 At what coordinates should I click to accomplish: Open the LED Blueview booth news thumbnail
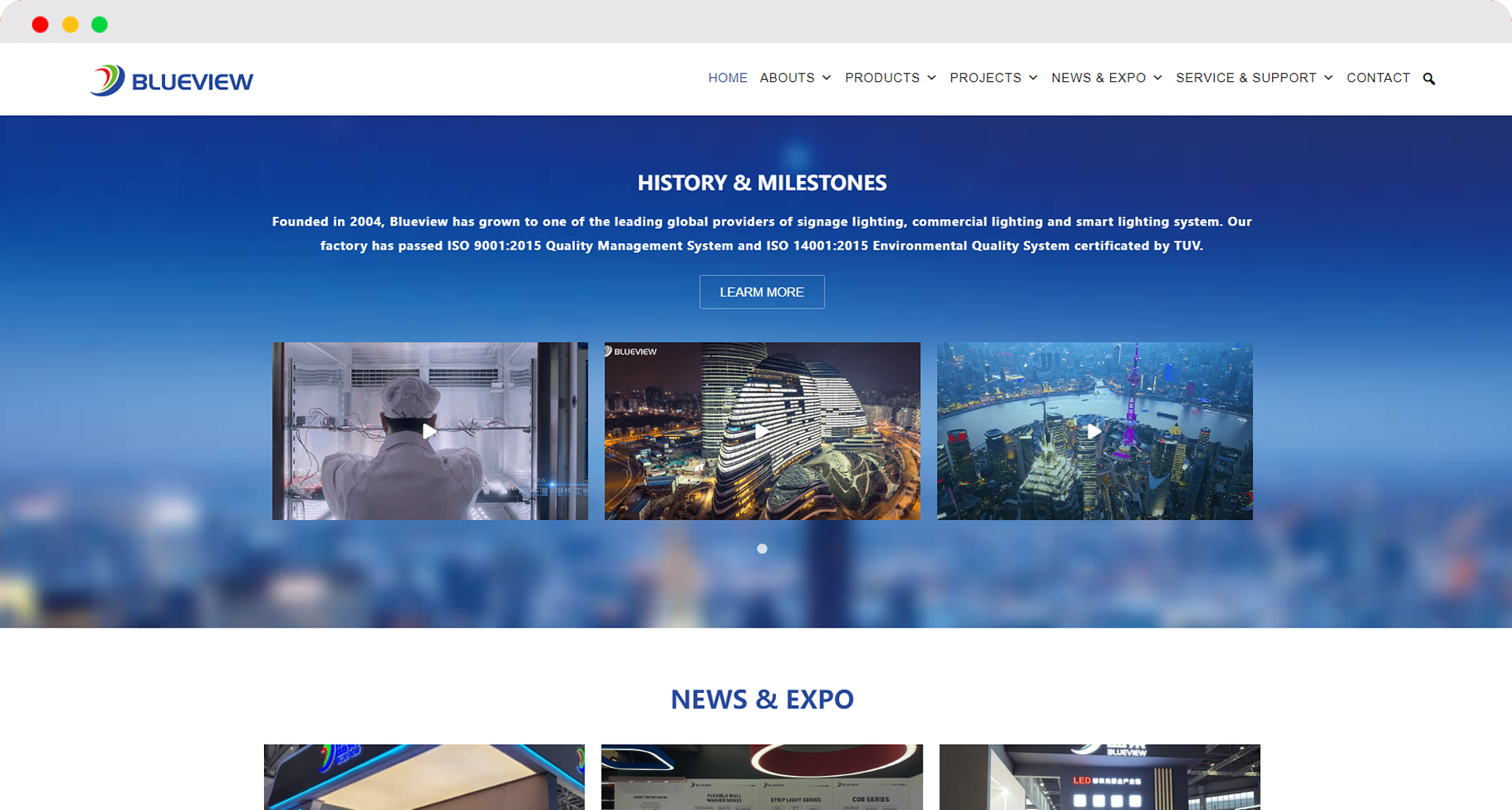(1100, 777)
